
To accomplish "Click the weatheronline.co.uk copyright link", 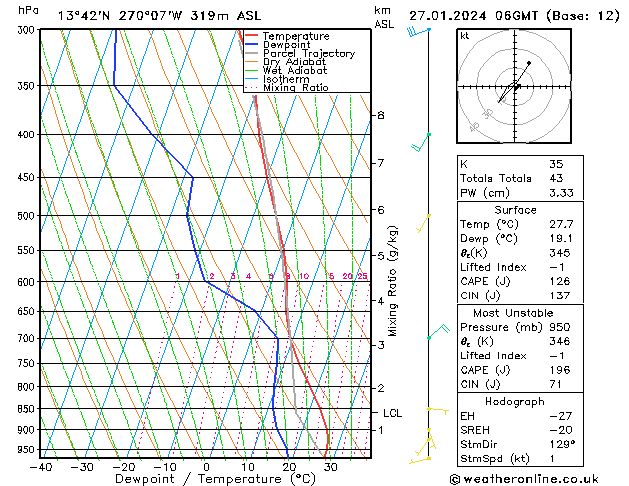I will (x=524, y=479).
